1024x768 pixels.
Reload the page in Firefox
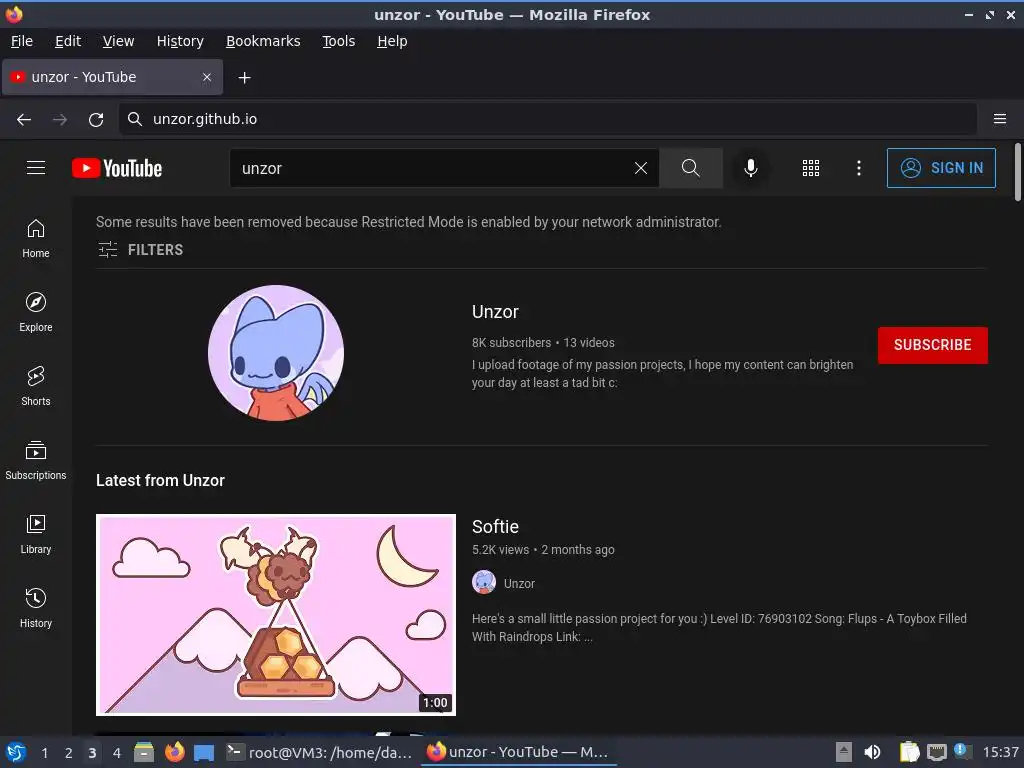tap(96, 119)
